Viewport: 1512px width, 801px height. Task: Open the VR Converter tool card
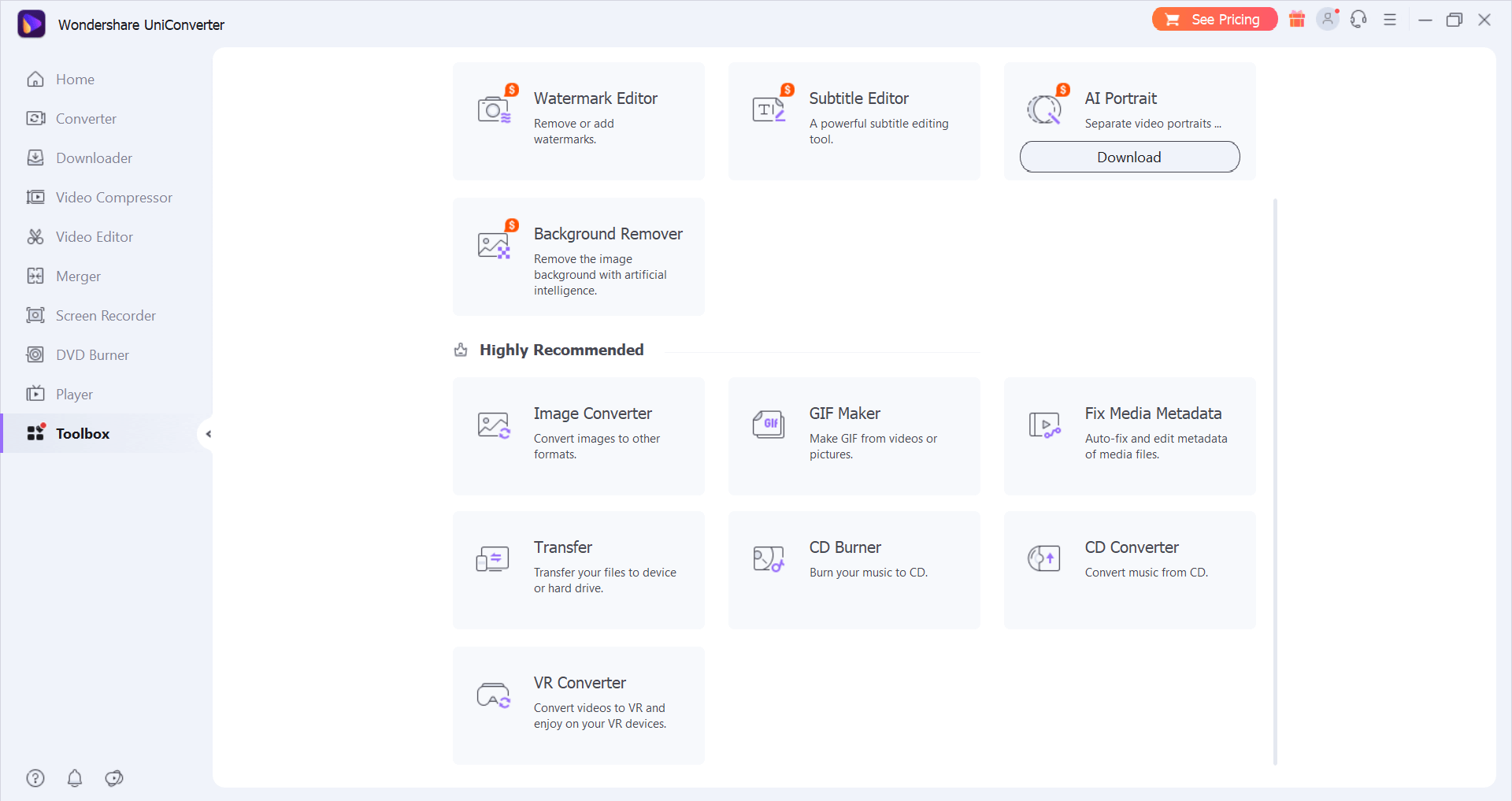579,706
